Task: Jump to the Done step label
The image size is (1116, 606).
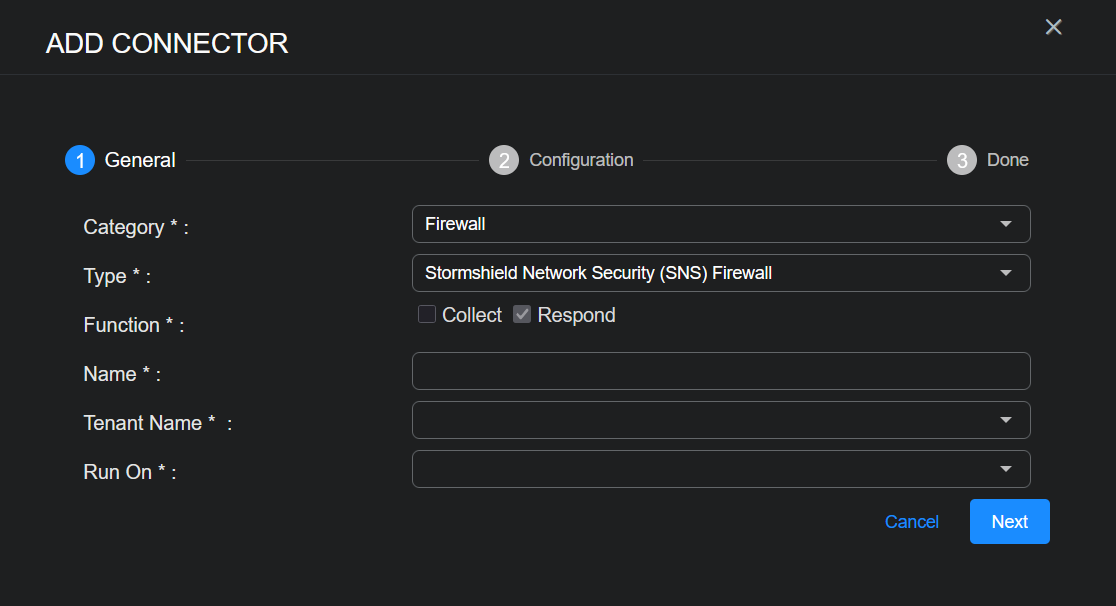Action: click(x=1007, y=160)
